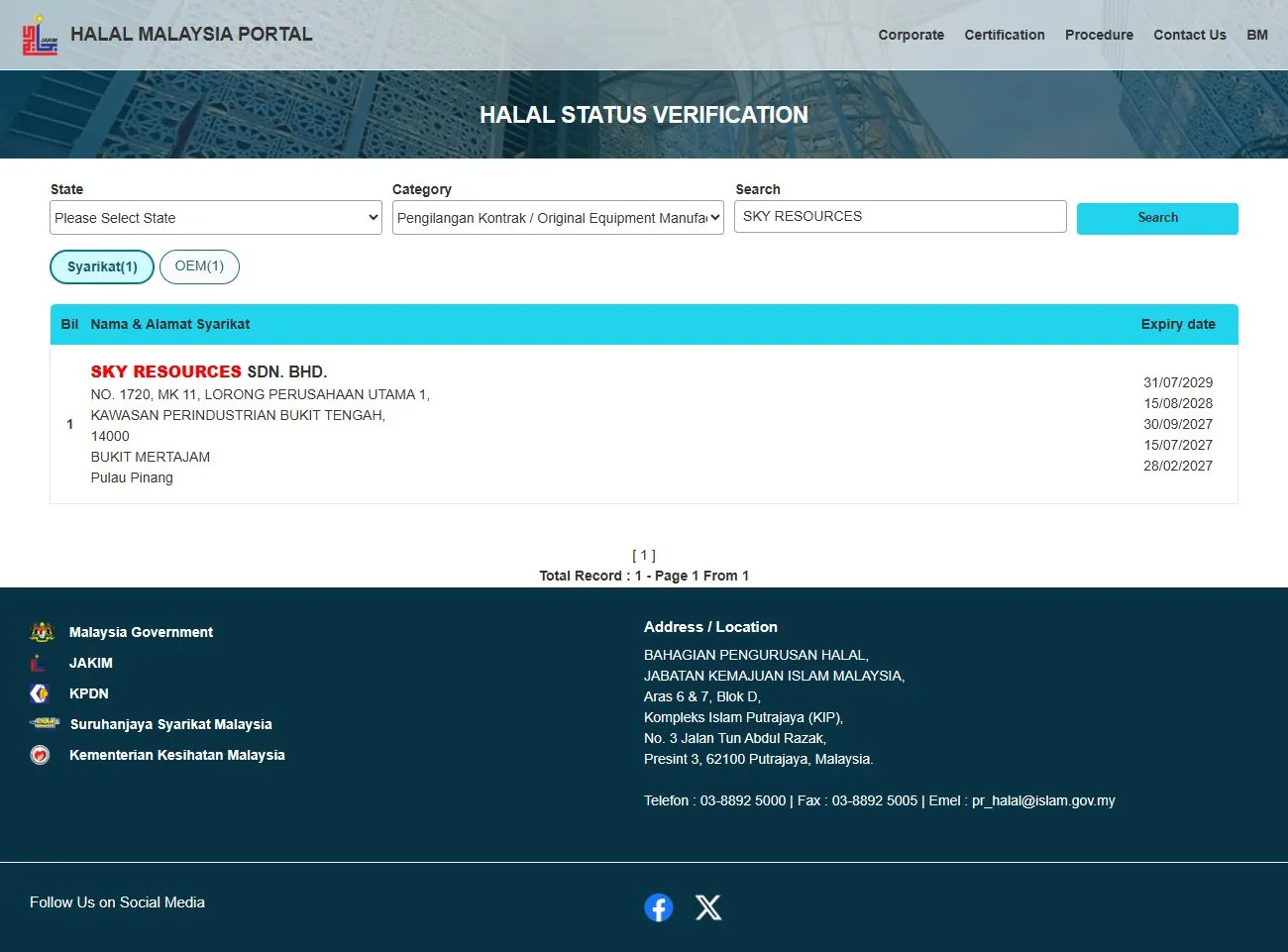The image size is (1288, 952).
Task: Click the Total Record summary text
Action: point(644,576)
